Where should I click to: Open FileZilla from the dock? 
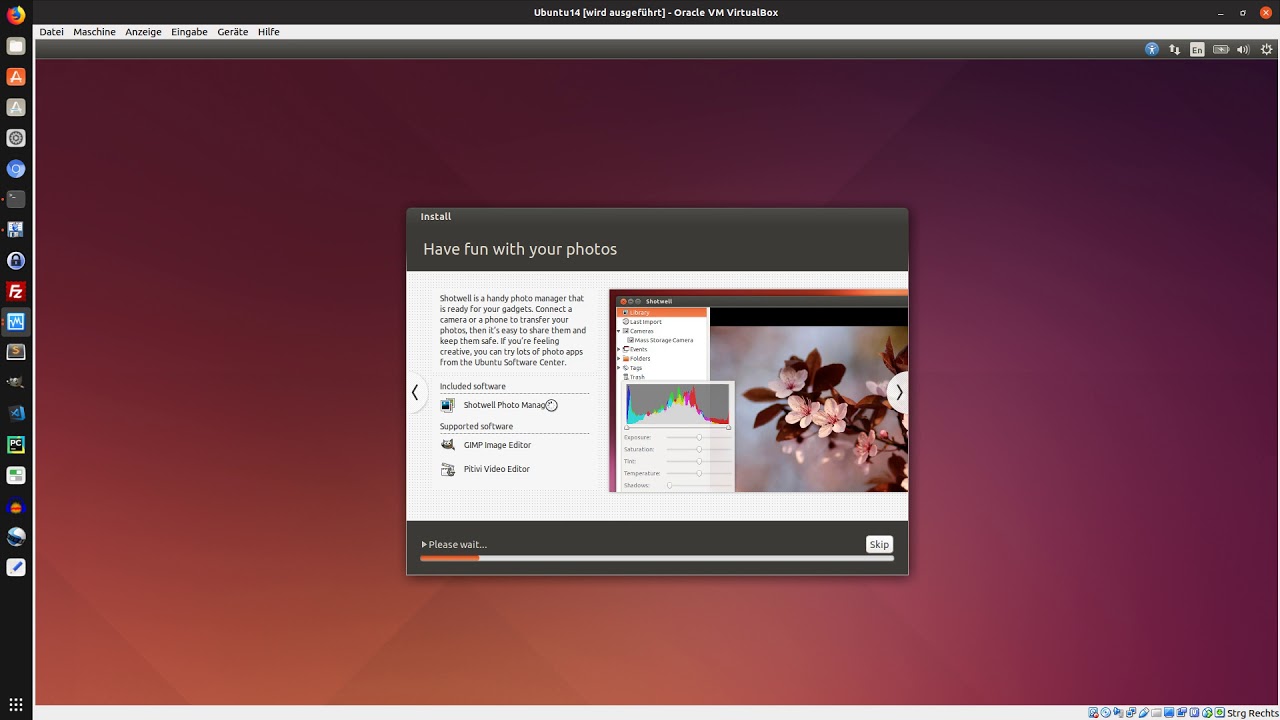pyautogui.click(x=16, y=291)
